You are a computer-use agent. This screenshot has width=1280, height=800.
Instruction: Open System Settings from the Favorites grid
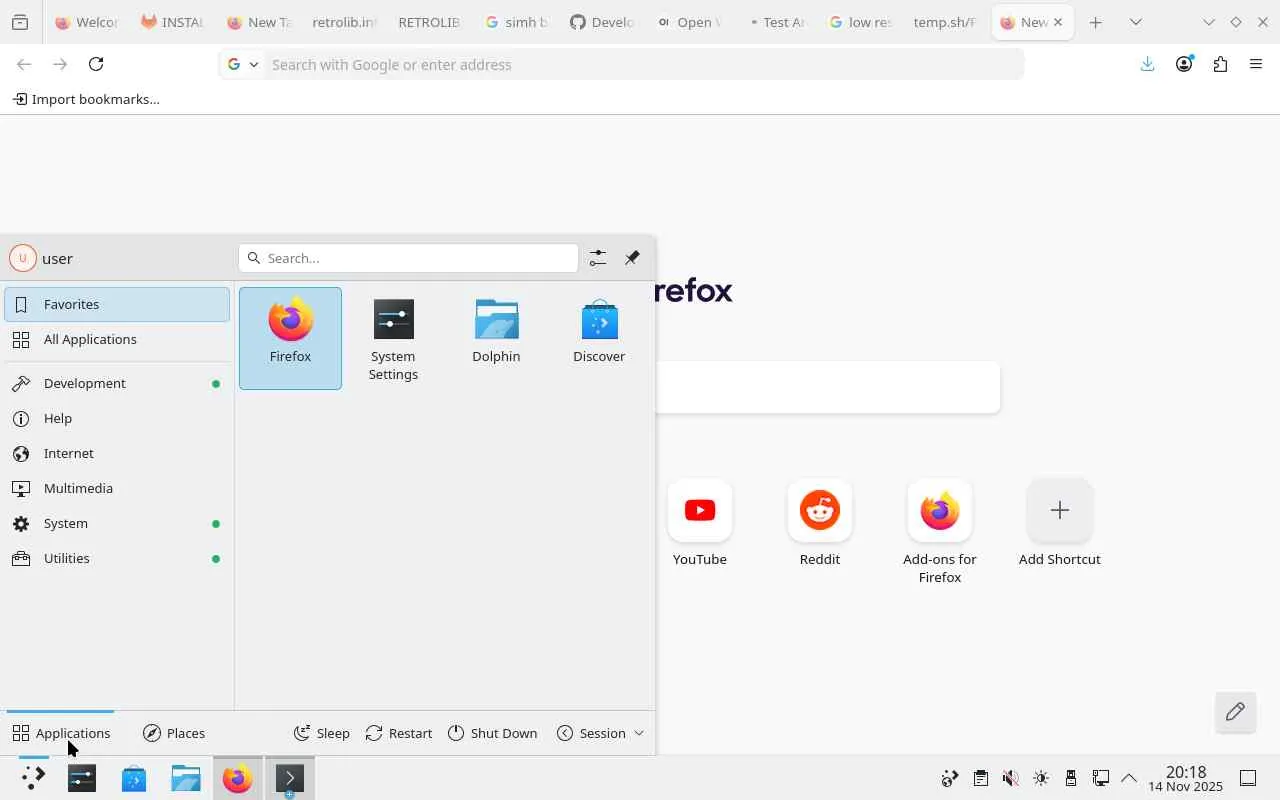click(x=393, y=338)
